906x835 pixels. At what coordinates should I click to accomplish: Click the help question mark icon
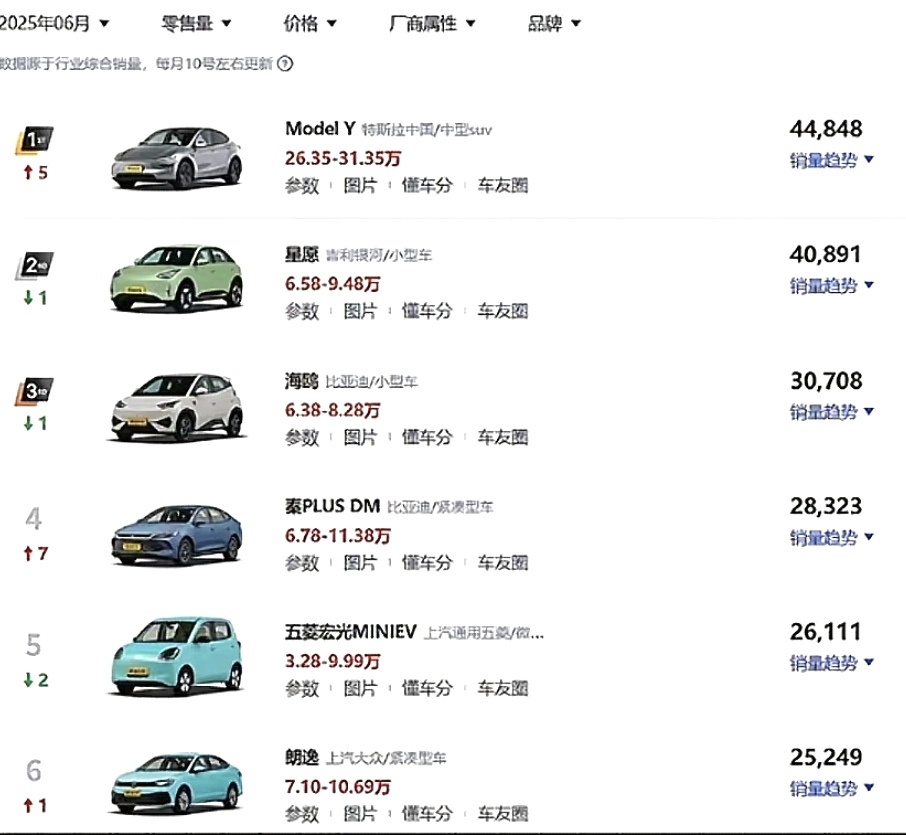click(x=285, y=64)
